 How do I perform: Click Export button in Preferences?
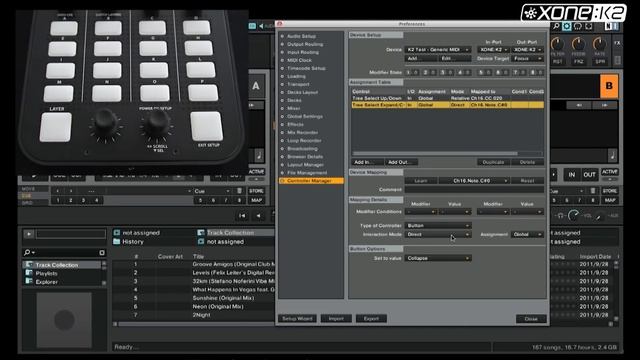click(371, 318)
